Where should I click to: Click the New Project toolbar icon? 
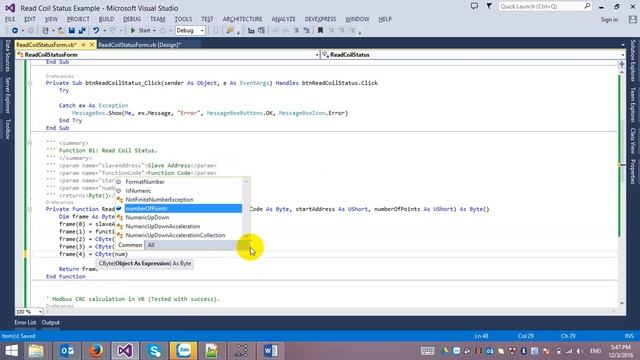click(x=46, y=31)
